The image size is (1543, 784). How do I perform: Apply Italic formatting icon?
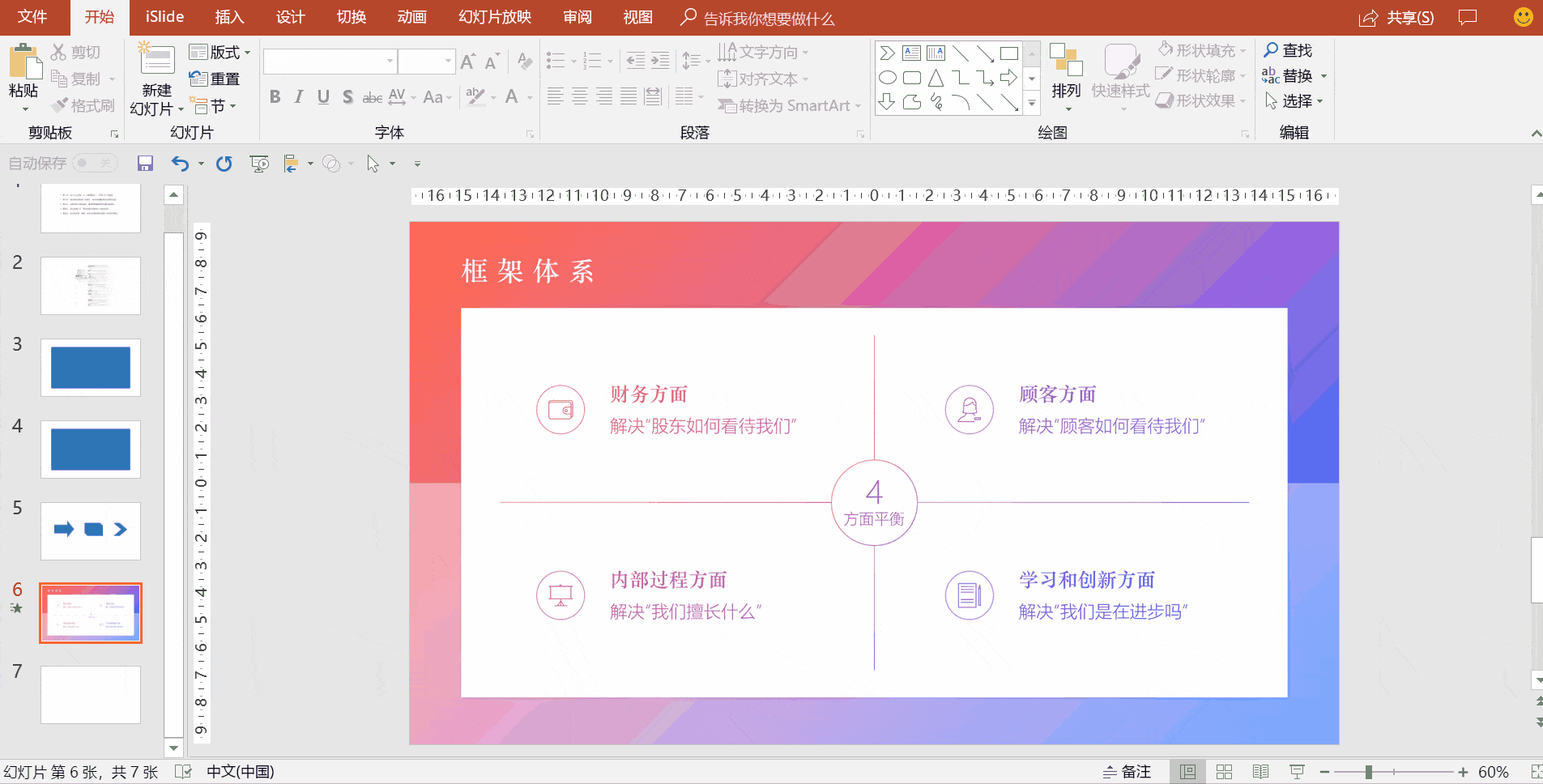tap(299, 97)
